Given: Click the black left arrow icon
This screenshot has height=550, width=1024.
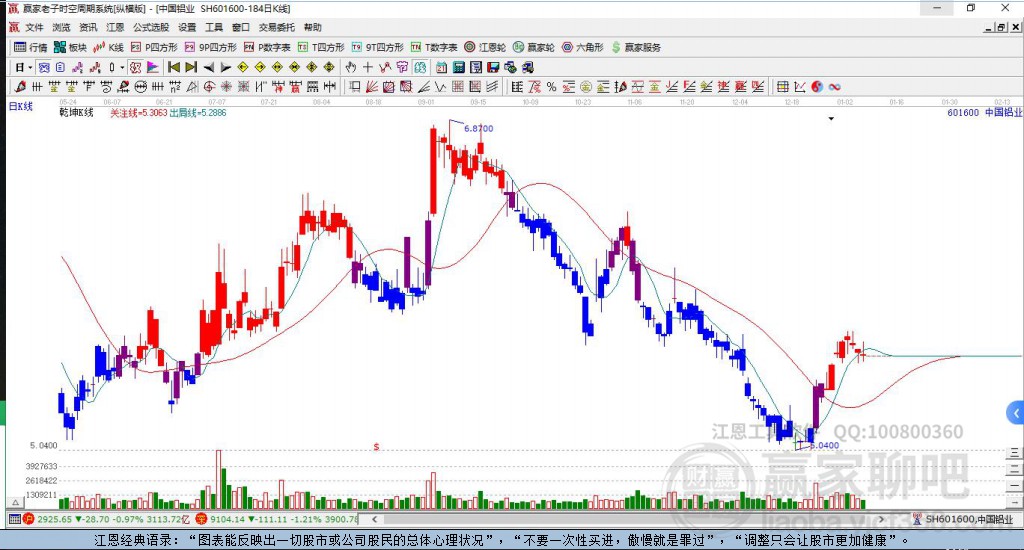Looking at the screenshot, I should (208, 67).
